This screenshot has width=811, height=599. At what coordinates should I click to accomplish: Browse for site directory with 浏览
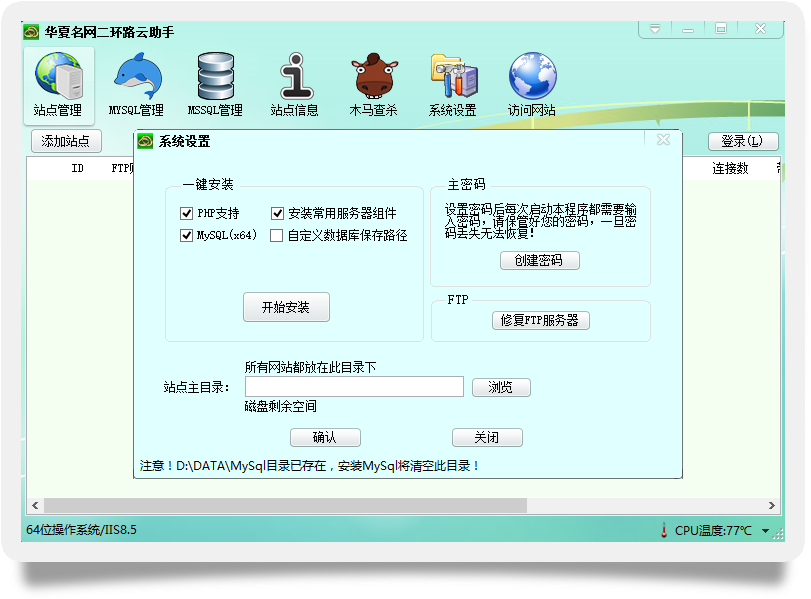coord(501,387)
